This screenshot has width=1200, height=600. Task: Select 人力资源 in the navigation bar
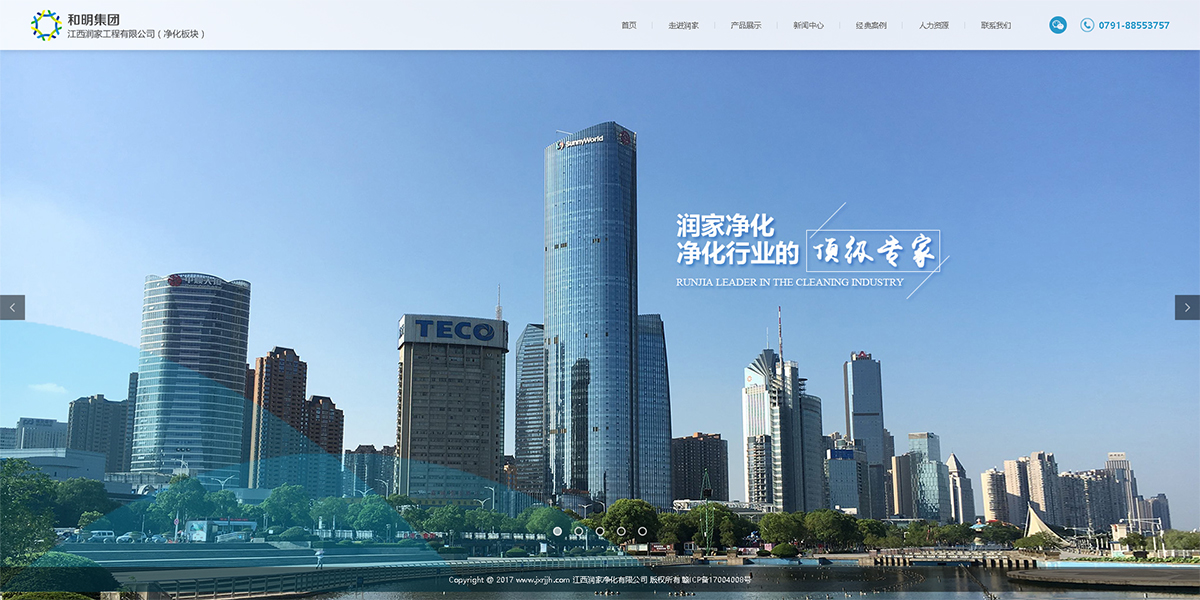pyautogui.click(x=933, y=26)
